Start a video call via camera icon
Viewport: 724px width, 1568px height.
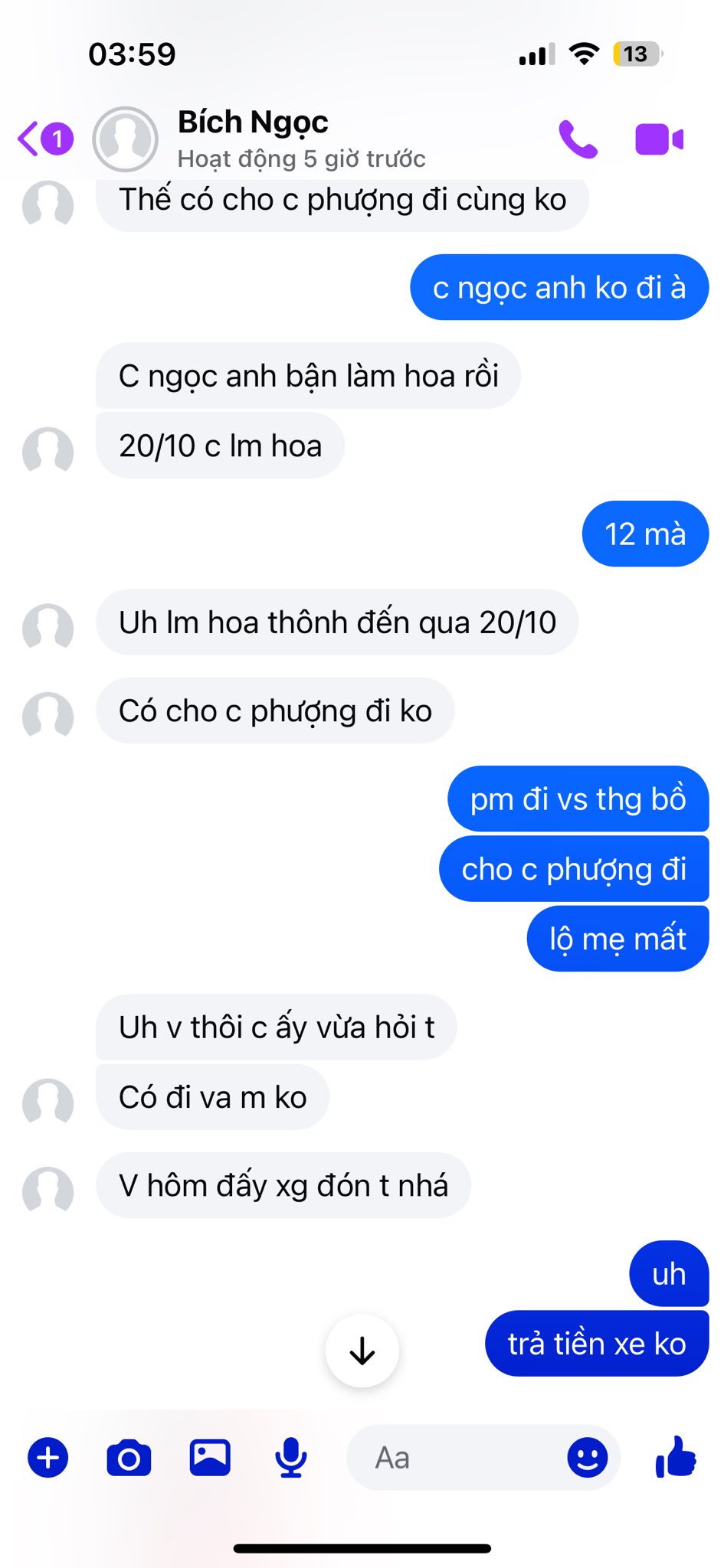coord(659,139)
